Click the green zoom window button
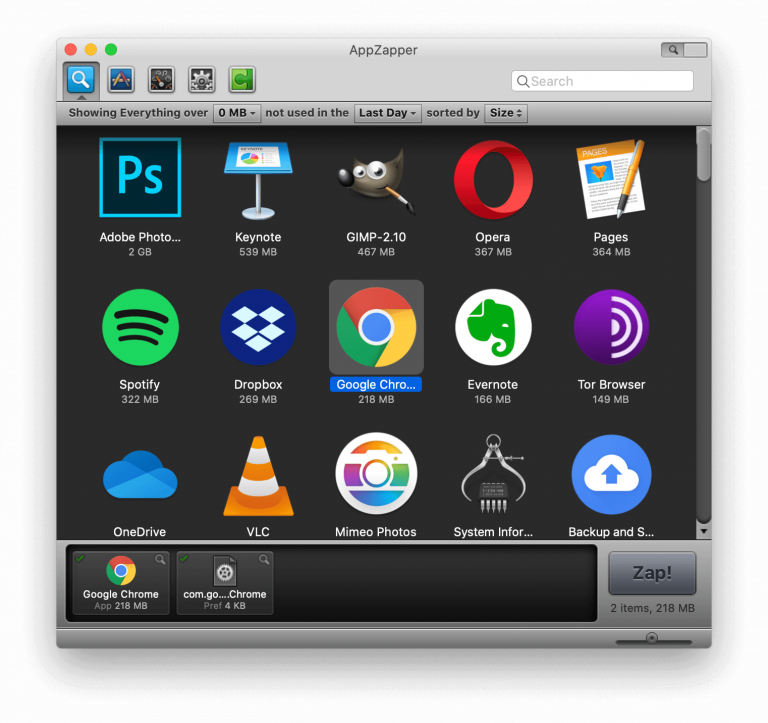This screenshot has height=723, width=768. (111, 49)
